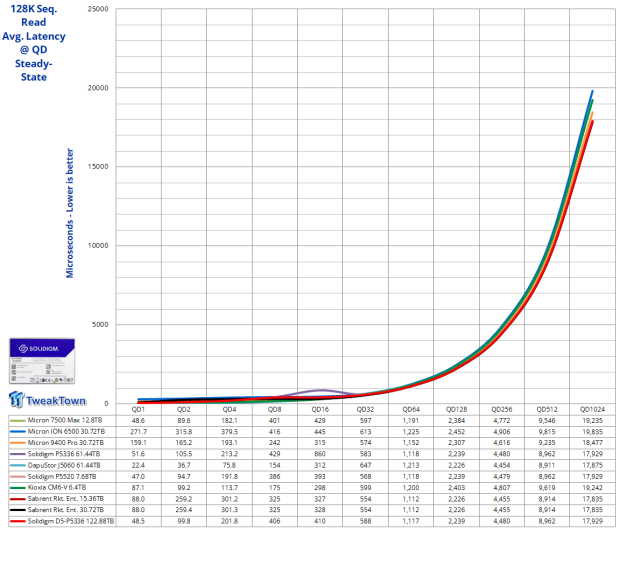Click the light green Micron 7500 Max color swatch

point(18,420)
